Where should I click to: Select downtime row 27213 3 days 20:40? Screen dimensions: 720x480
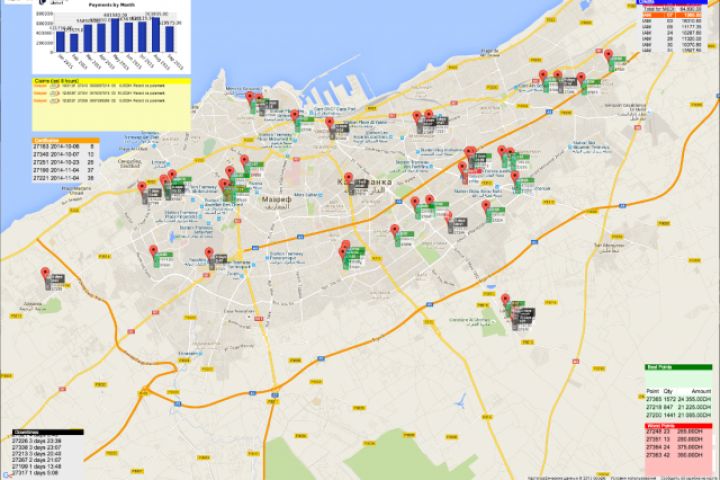pyautogui.click(x=37, y=453)
